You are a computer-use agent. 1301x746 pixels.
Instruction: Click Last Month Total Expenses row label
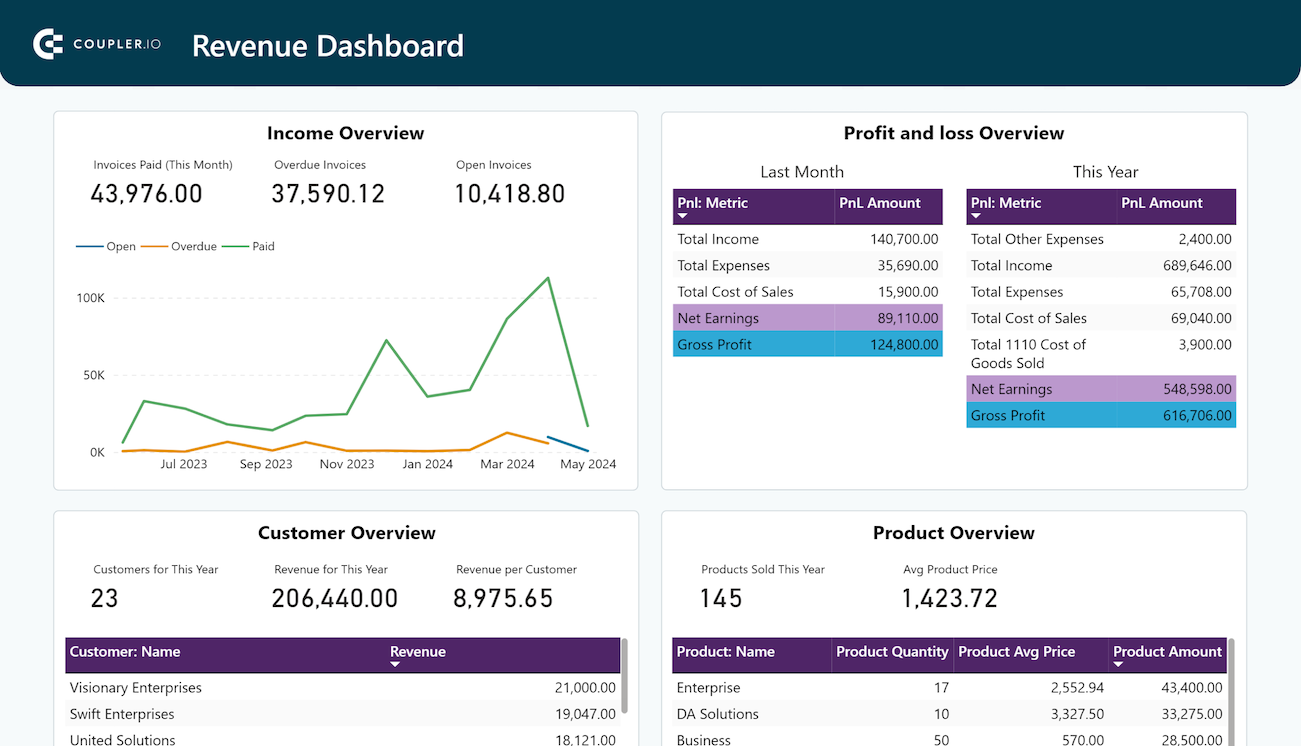(724, 265)
